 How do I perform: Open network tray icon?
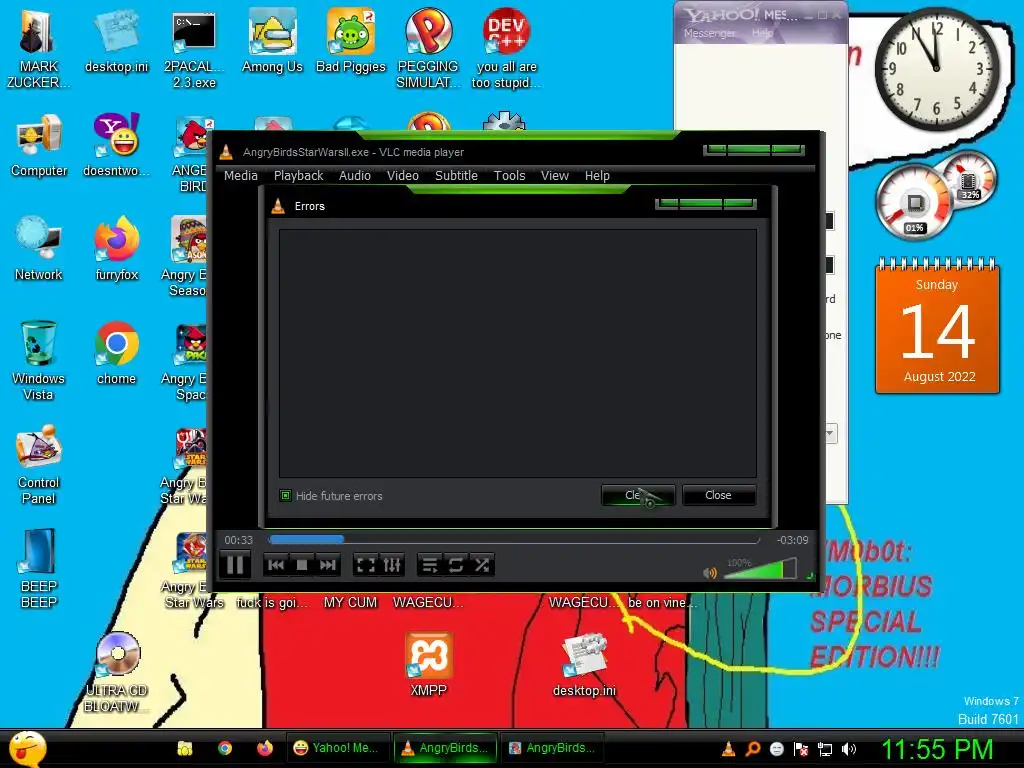(x=825, y=749)
